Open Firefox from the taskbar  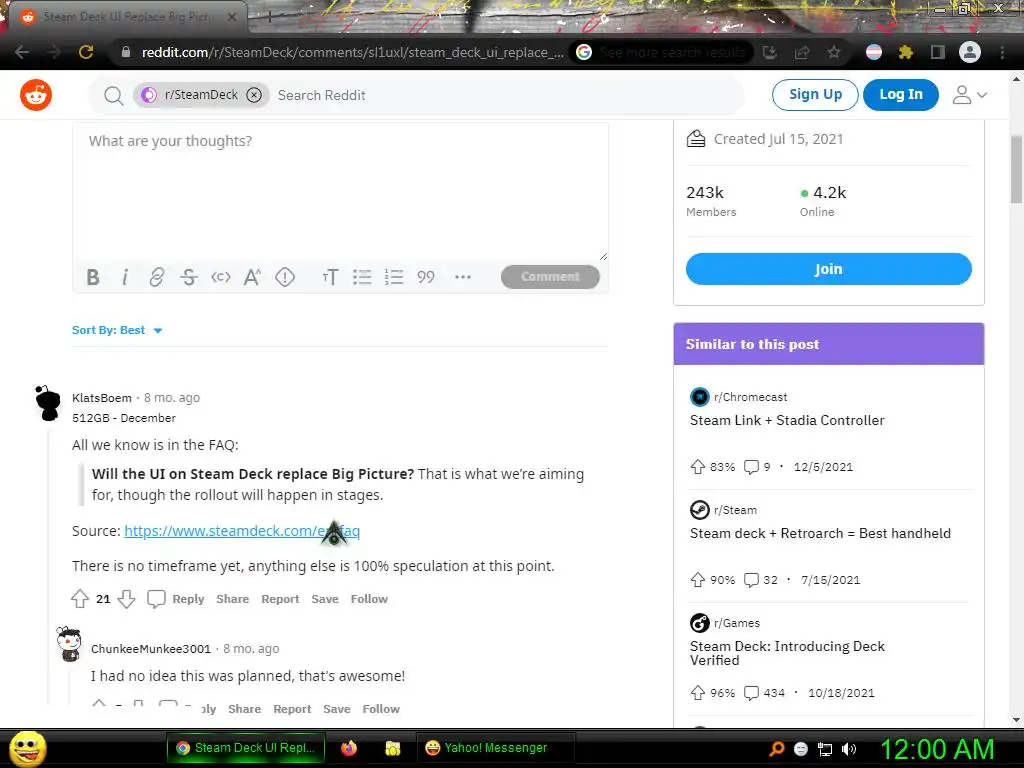pos(349,748)
